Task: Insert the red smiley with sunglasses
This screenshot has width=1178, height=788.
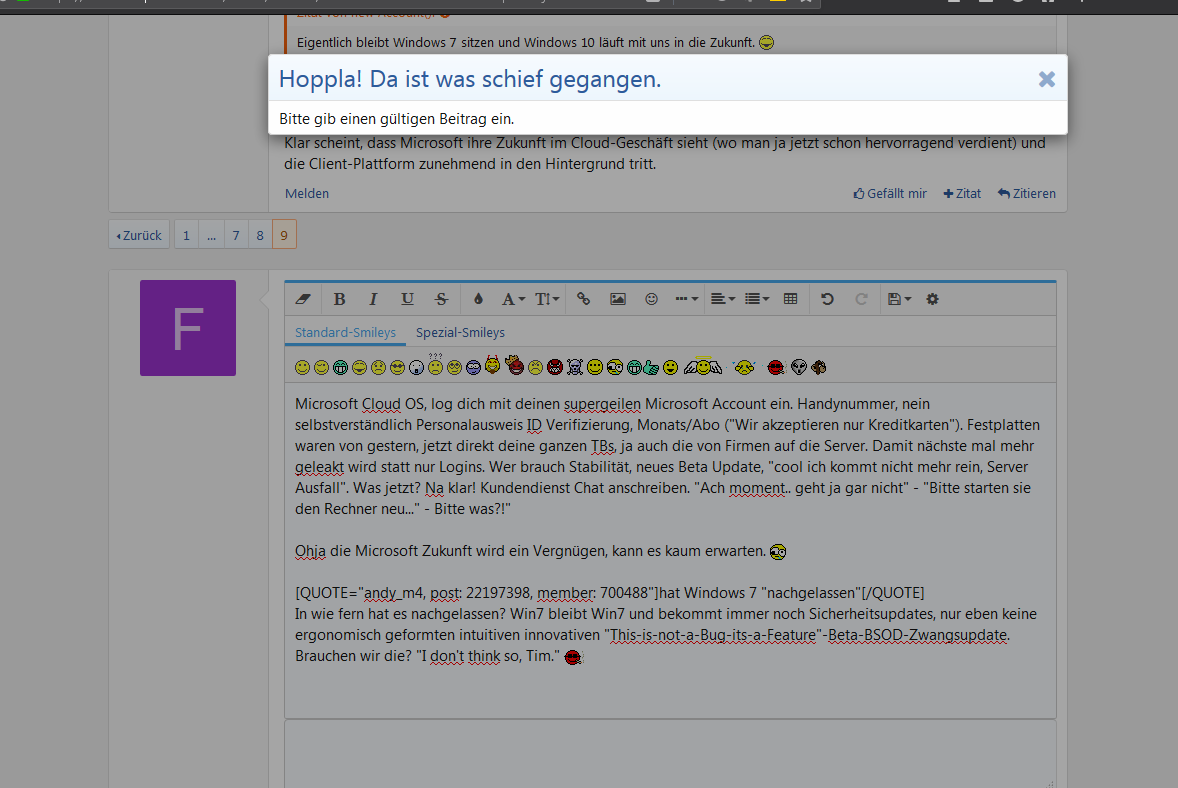Action: [x=776, y=367]
